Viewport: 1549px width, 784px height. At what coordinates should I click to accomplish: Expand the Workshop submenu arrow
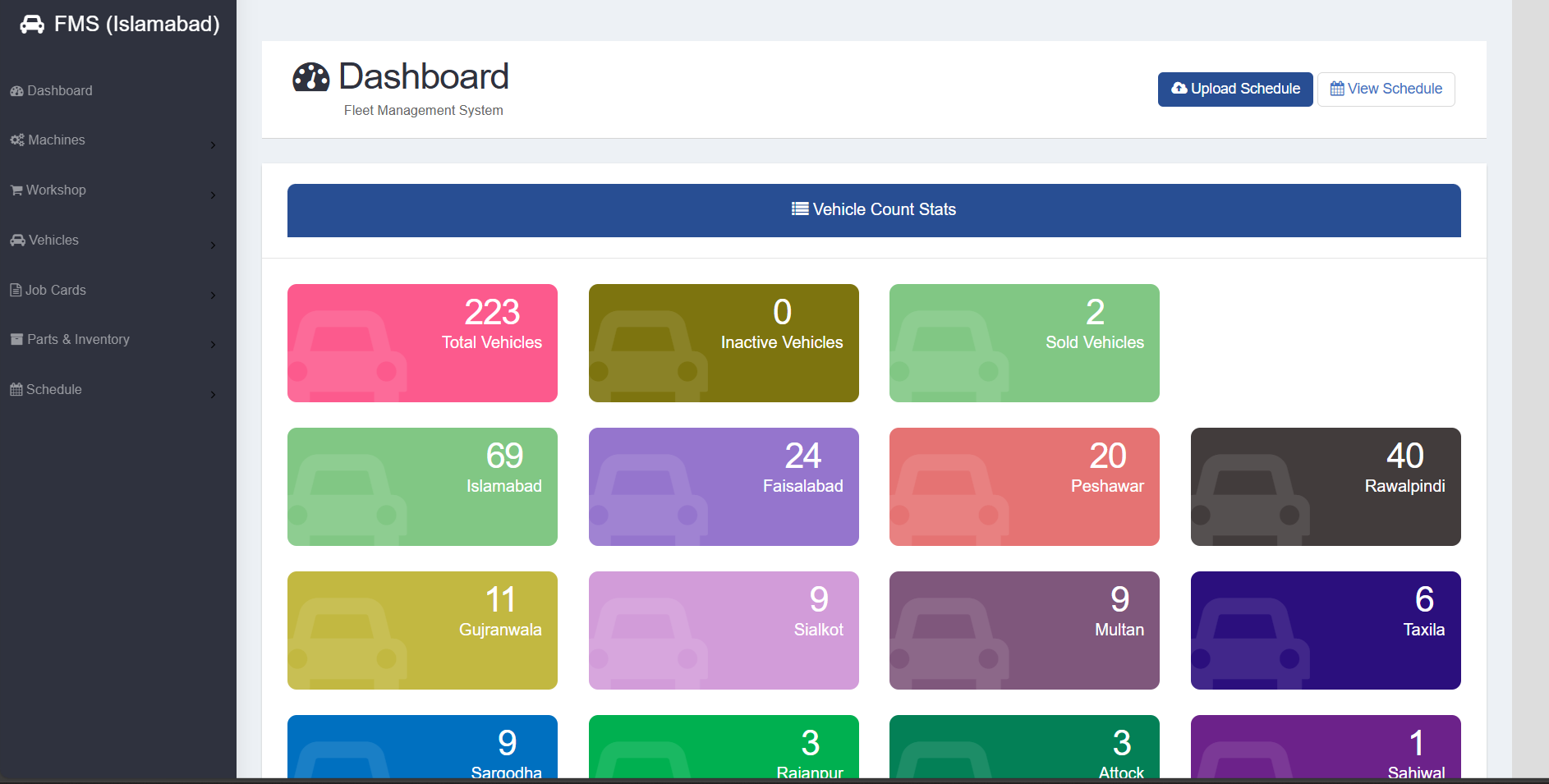click(213, 195)
